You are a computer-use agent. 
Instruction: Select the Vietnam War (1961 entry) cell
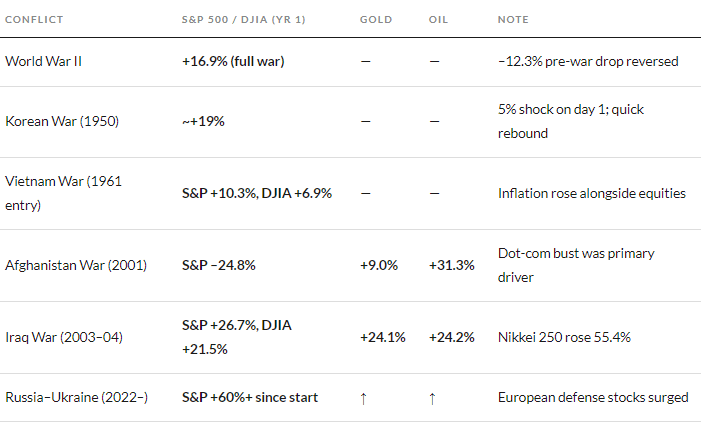(67, 193)
